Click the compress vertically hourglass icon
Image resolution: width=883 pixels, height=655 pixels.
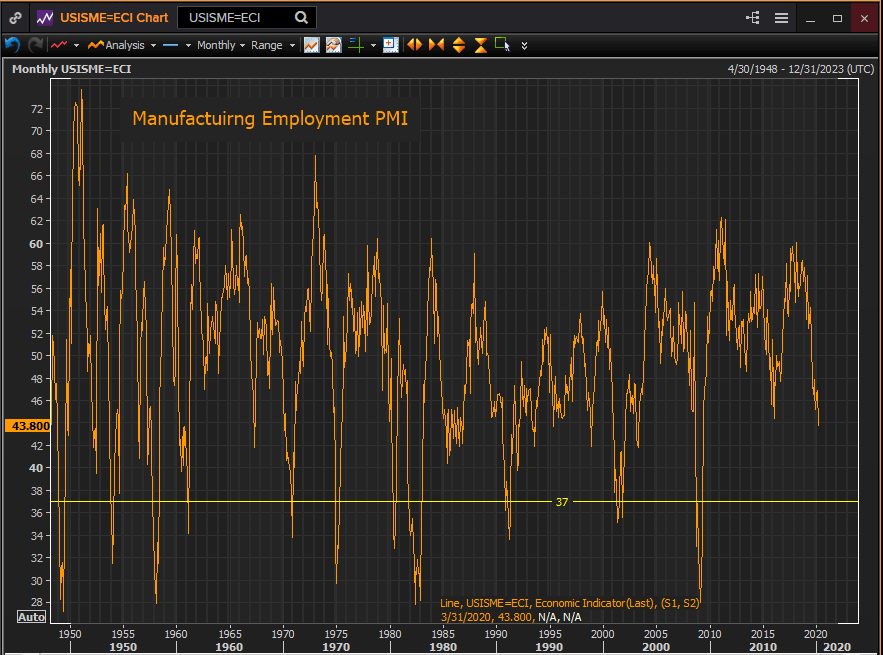(x=481, y=45)
